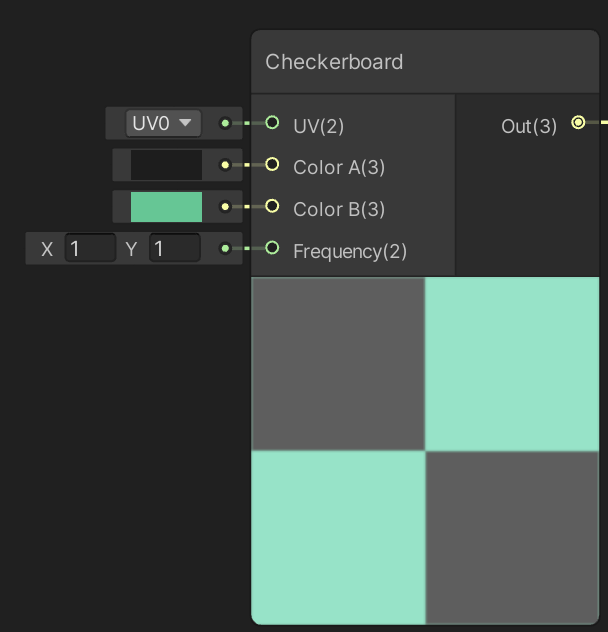Click the UV(2) input port circle
608x632 pixels.
(272, 123)
